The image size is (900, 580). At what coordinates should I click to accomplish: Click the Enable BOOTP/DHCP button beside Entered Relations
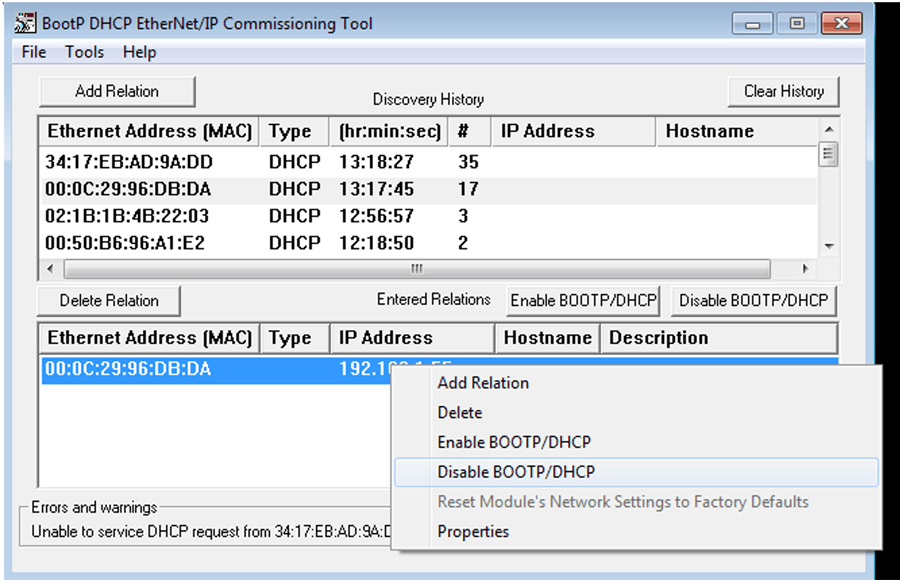(583, 300)
